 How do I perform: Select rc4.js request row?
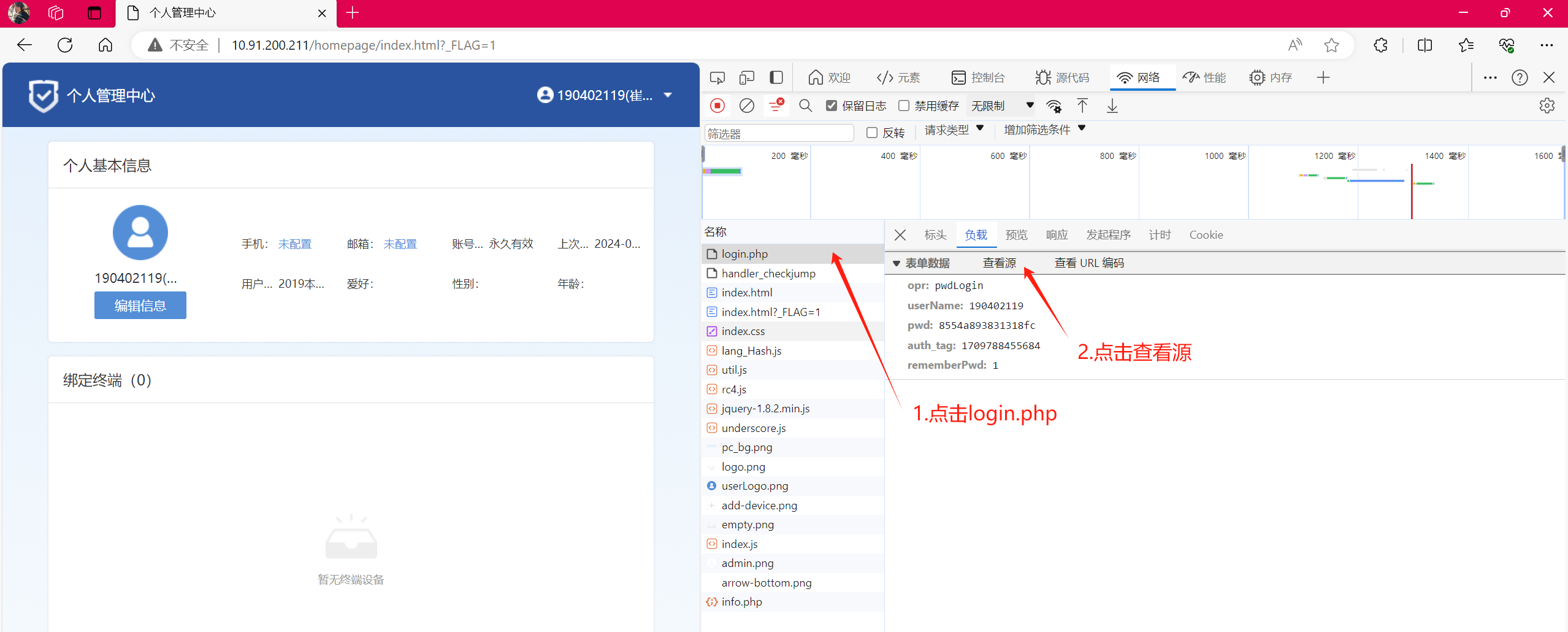[792, 390]
